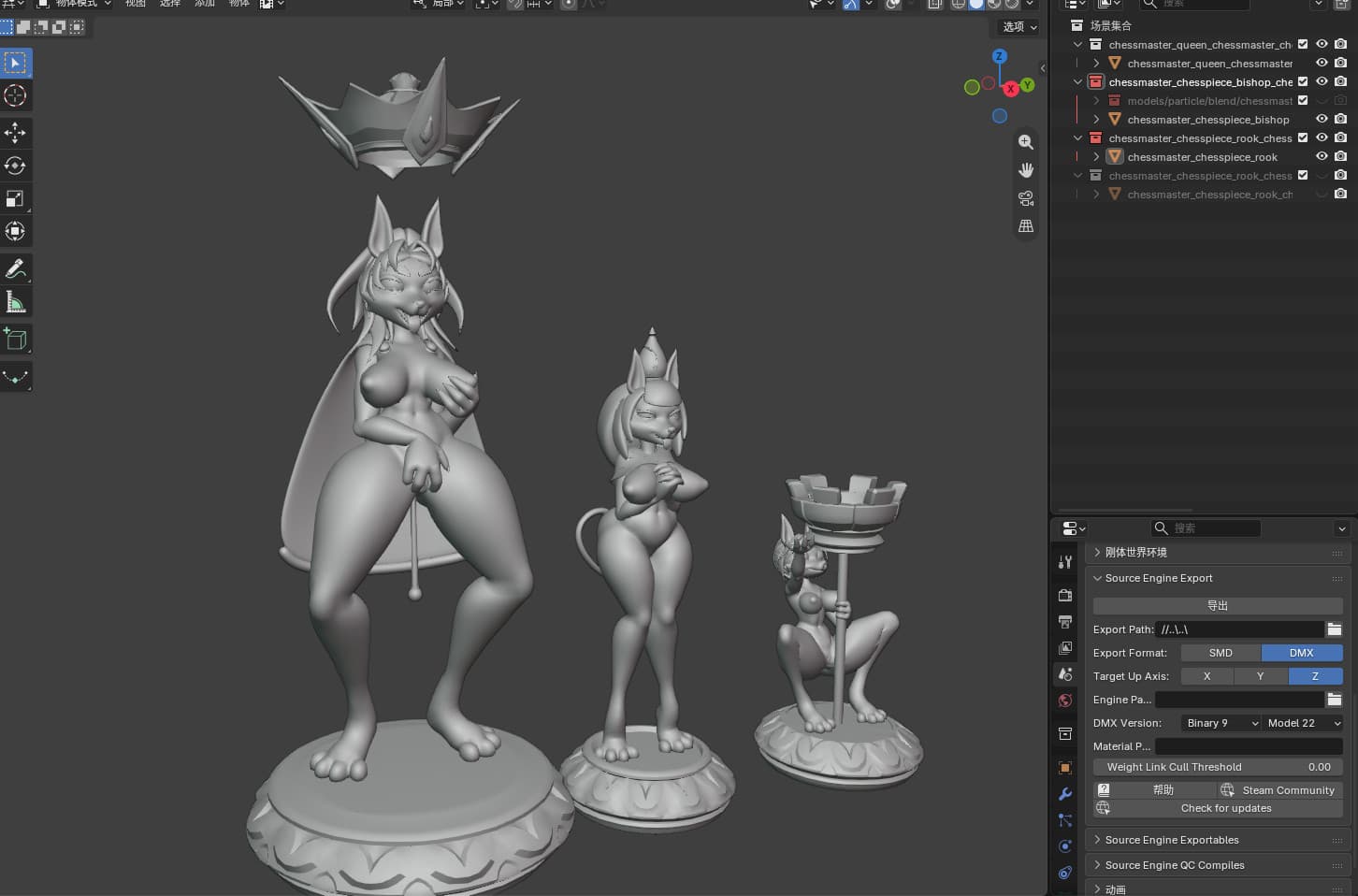Click the 帮助 help button
Viewport: 1358px width, 896px height.
point(1155,790)
